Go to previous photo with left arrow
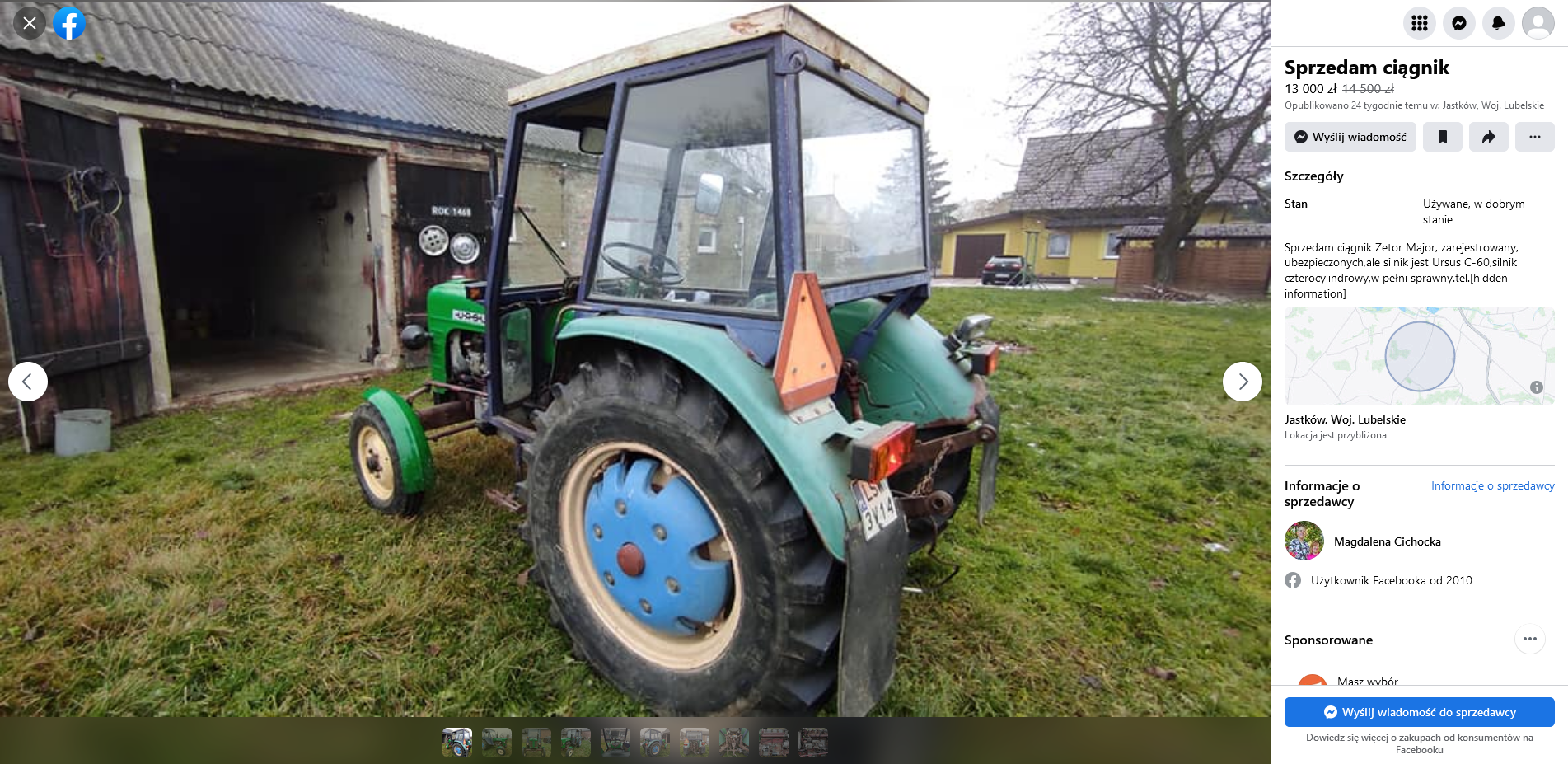The image size is (1568, 764). 28,382
